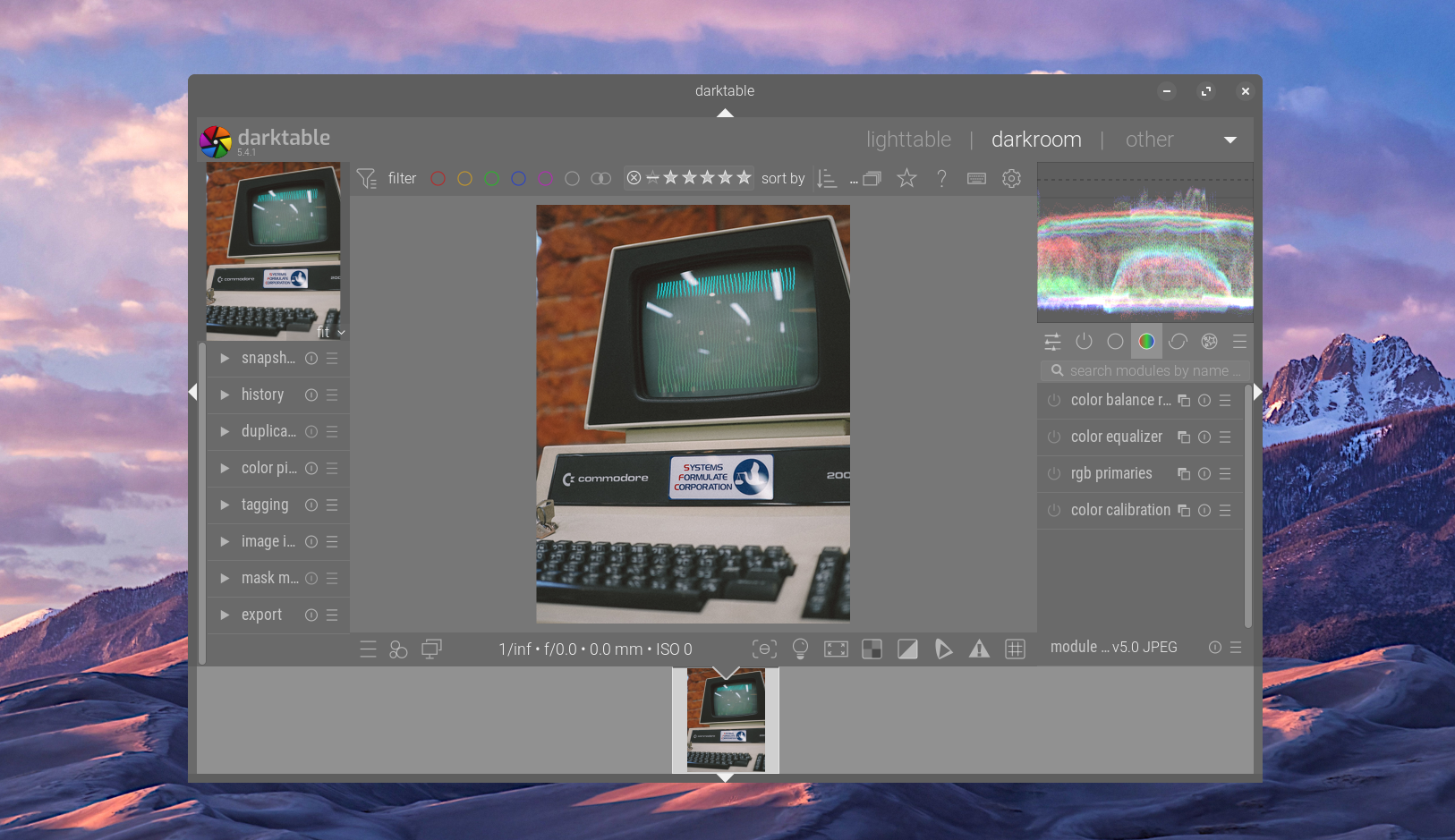Open the view selection dropdown arrow
This screenshot has height=840, width=1455.
coord(1230,140)
